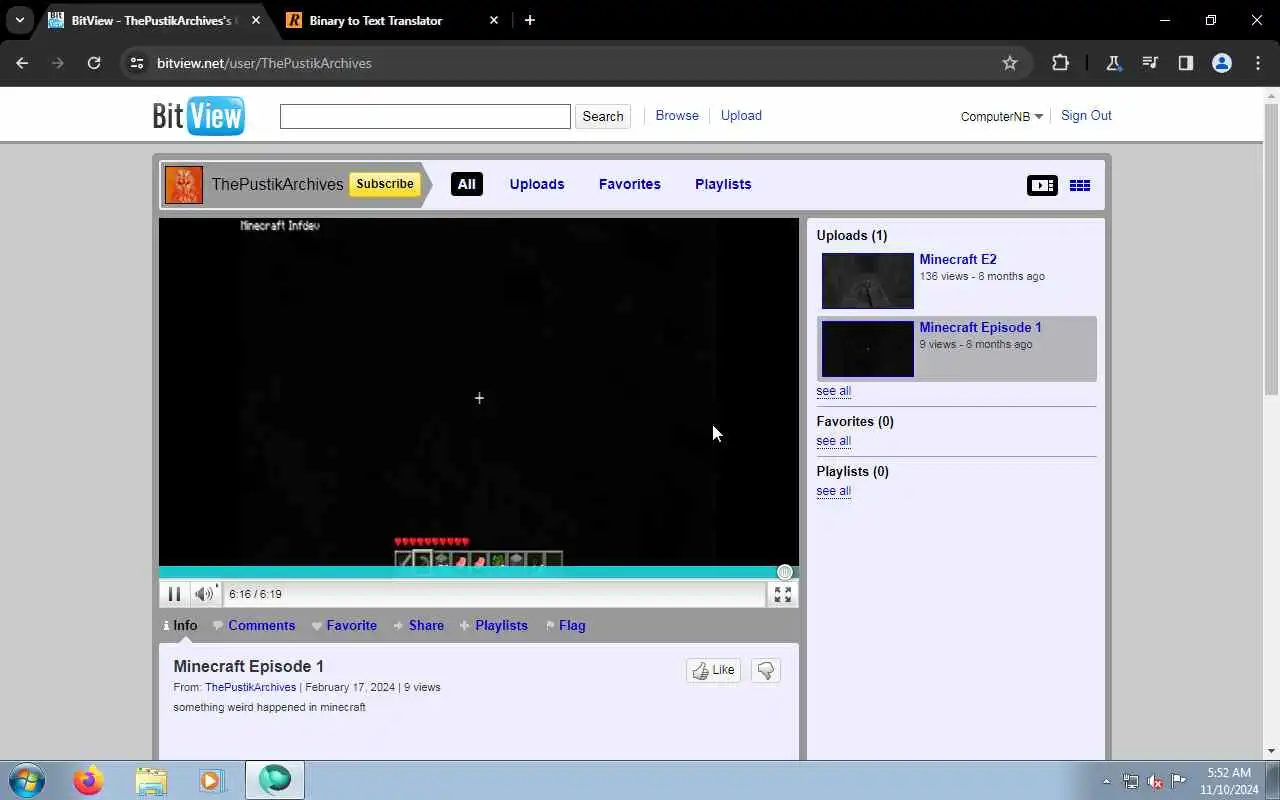Open the Windows Start menu
This screenshot has height=800, width=1280.
coord(27,780)
